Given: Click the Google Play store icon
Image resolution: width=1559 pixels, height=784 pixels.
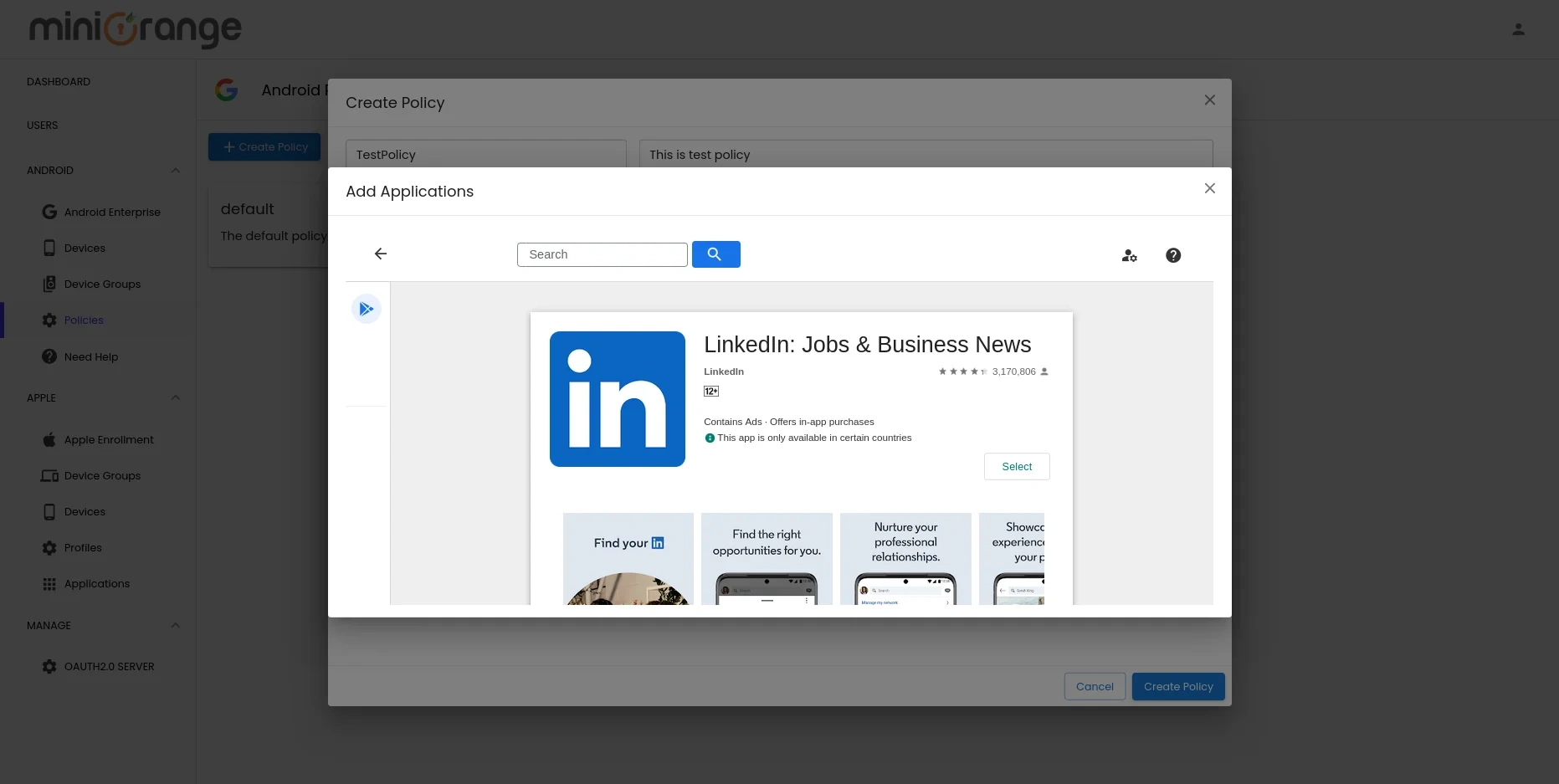Looking at the screenshot, I should 367,309.
